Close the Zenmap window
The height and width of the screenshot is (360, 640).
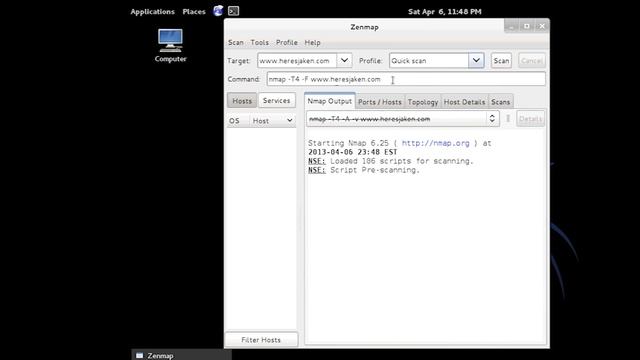point(542,26)
